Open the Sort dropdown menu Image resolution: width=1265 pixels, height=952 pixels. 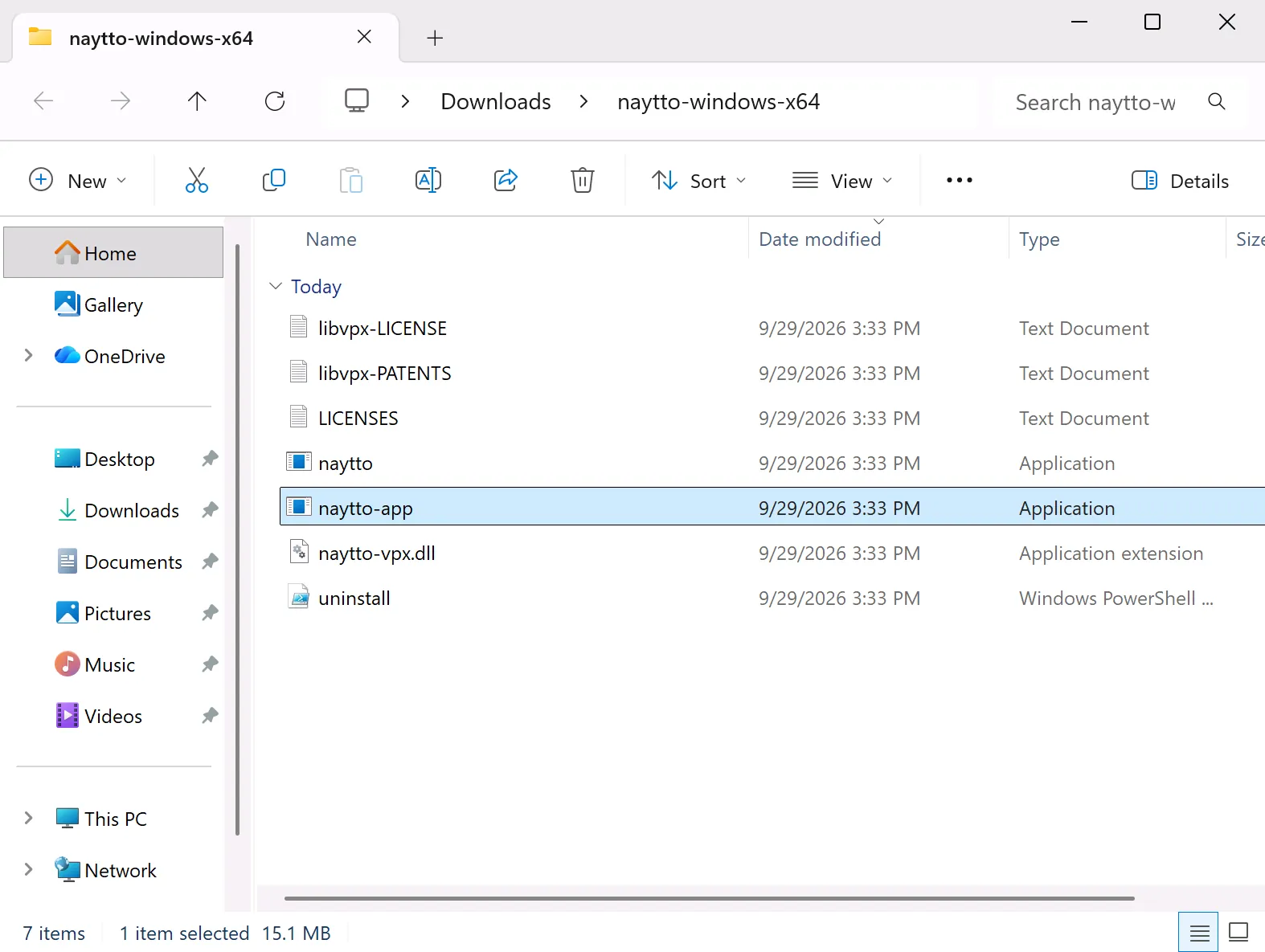point(699,181)
